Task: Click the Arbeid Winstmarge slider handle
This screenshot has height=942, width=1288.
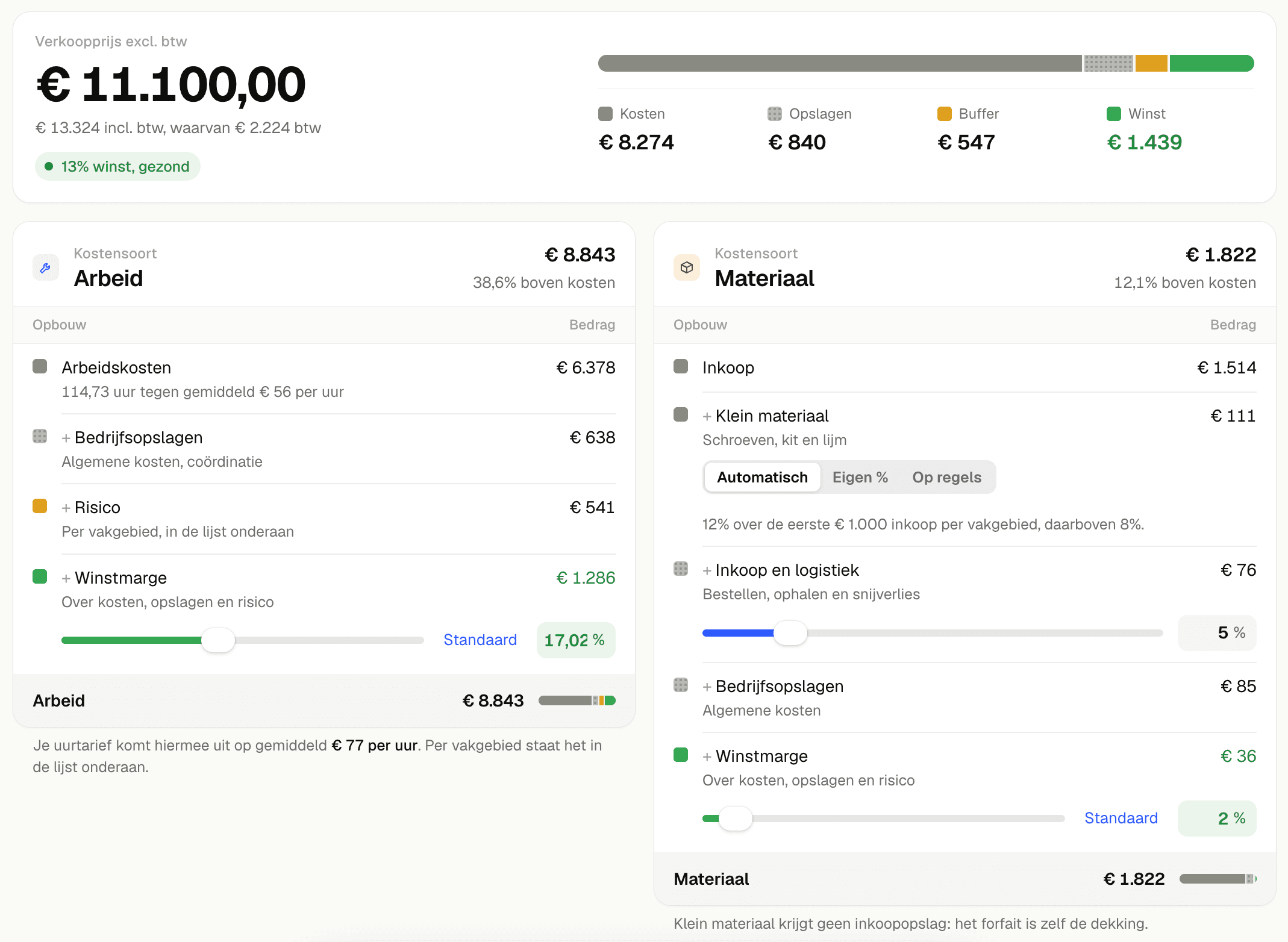Action: [x=218, y=640]
